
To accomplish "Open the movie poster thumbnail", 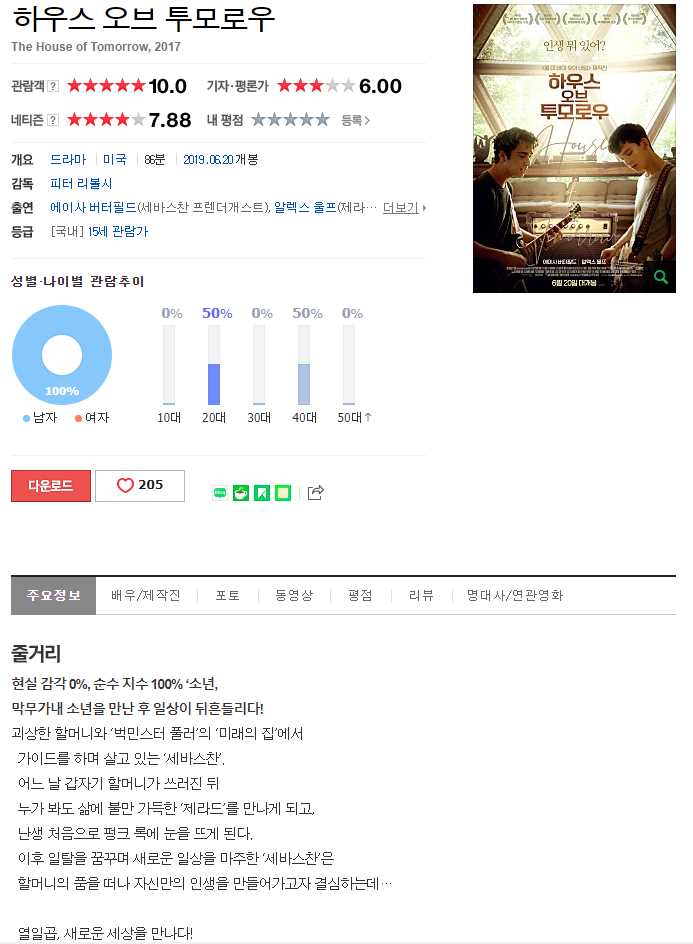I will pos(574,148).
